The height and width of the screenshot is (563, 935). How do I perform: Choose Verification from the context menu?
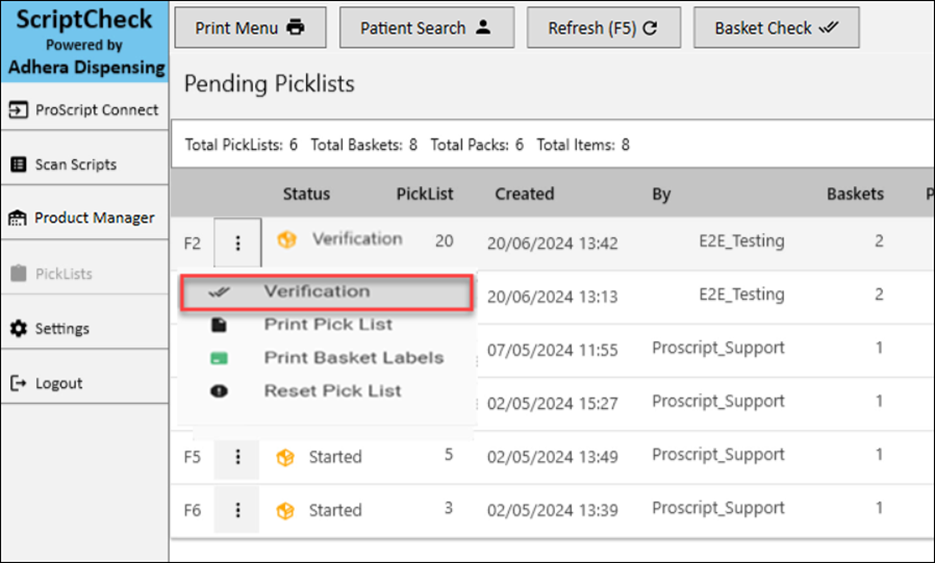coord(327,292)
